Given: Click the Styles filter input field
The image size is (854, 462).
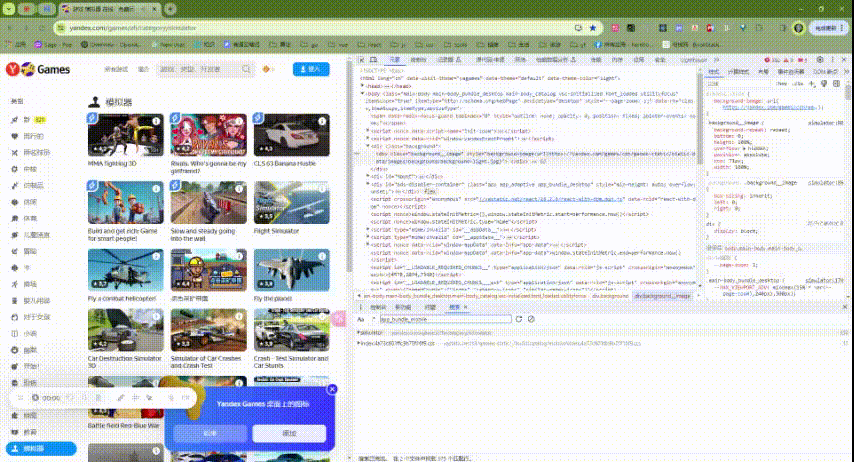Looking at the screenshot, I should 739,84.
